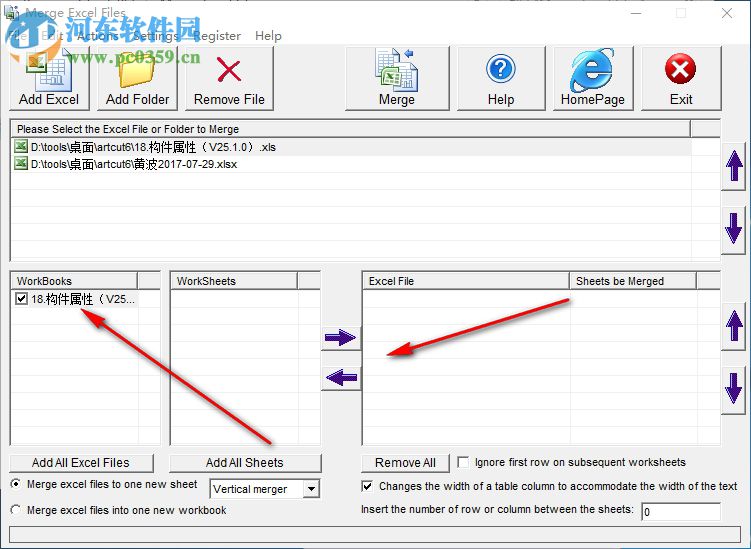The height and width of the screenshot is (549, 751).
Task: Move the selected file down in file list
Action: coord(734,229)
